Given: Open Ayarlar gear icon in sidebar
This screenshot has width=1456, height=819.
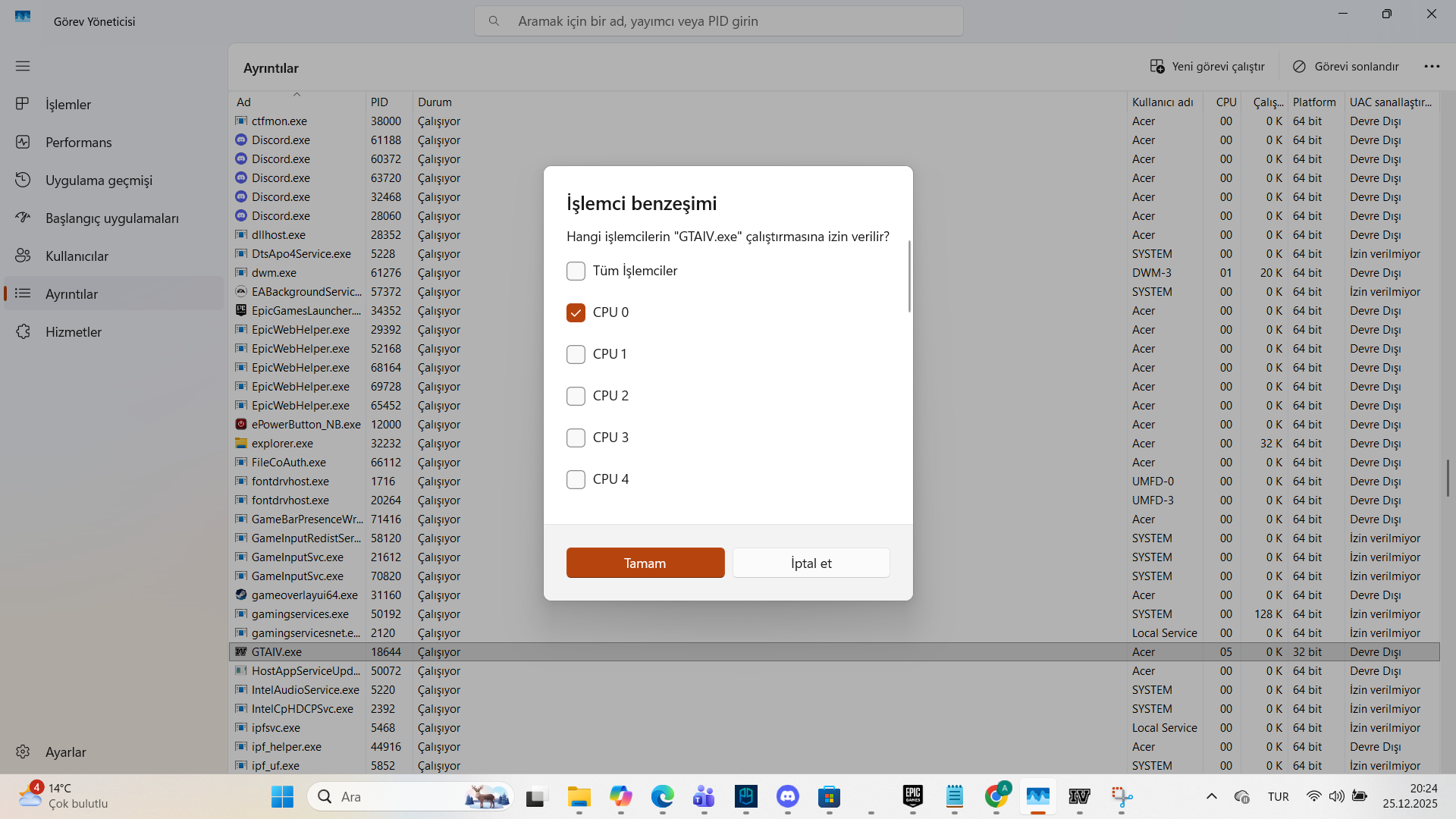Looking at the screenshot, I should pyautogui.click(x=23, y=752).
